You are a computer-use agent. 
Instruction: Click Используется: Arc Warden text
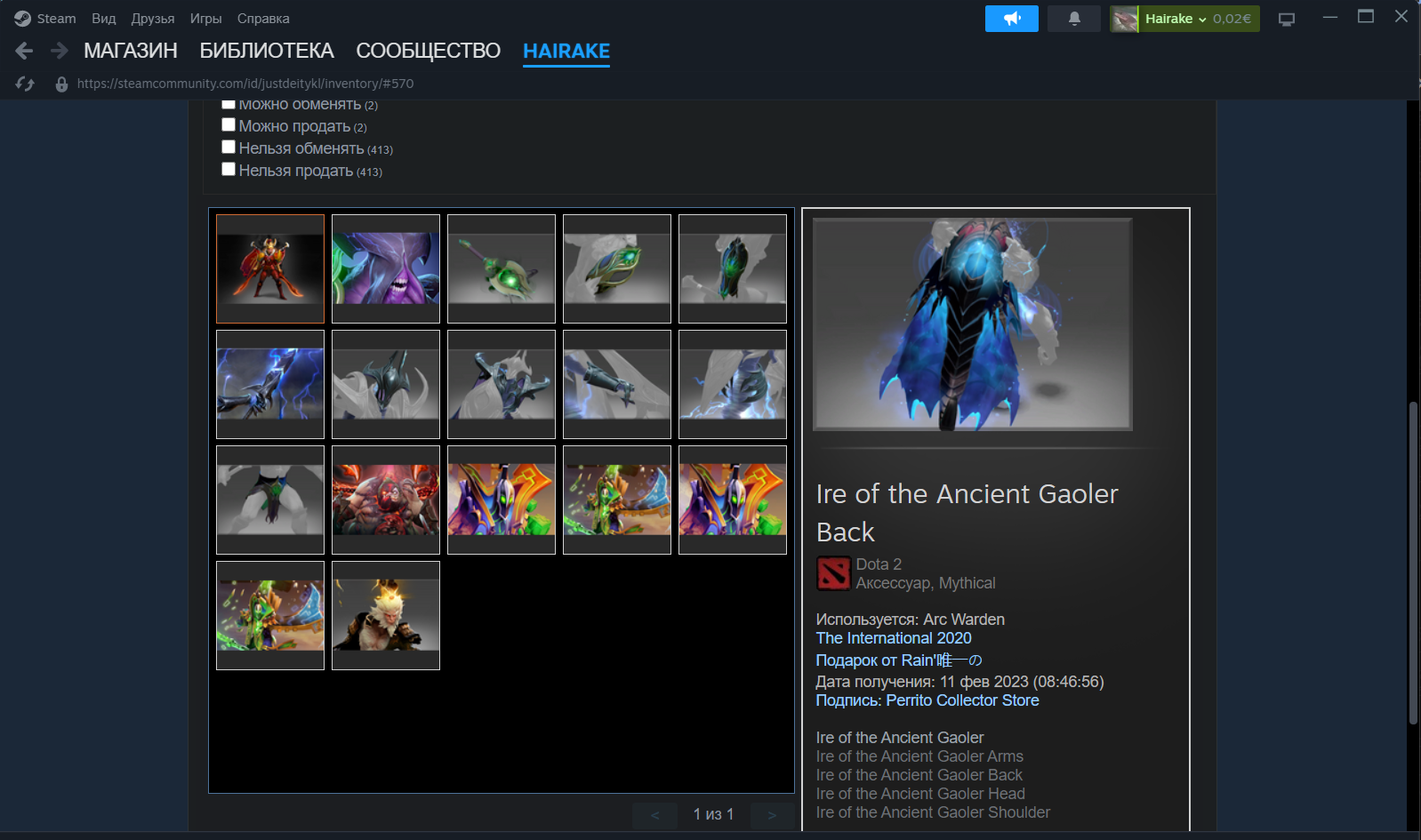click(x=911, y=620)
